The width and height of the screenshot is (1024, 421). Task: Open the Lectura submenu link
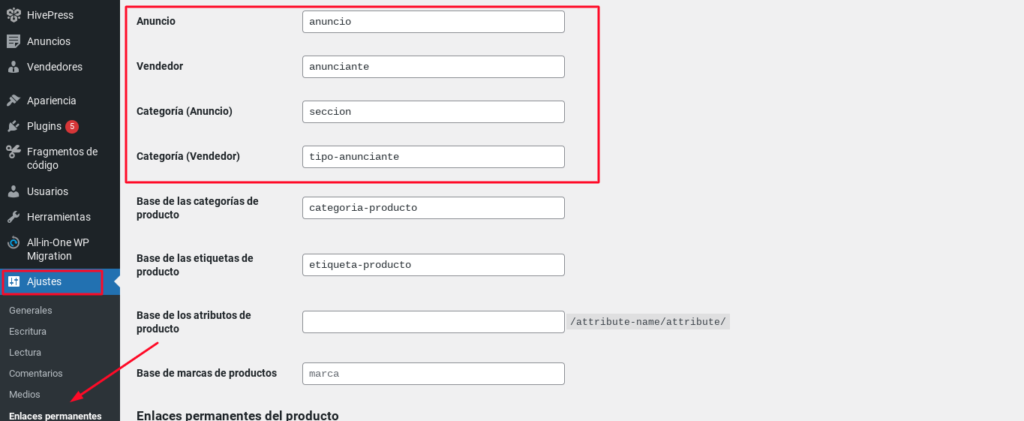pyautogui.click(x=25, y=352)
